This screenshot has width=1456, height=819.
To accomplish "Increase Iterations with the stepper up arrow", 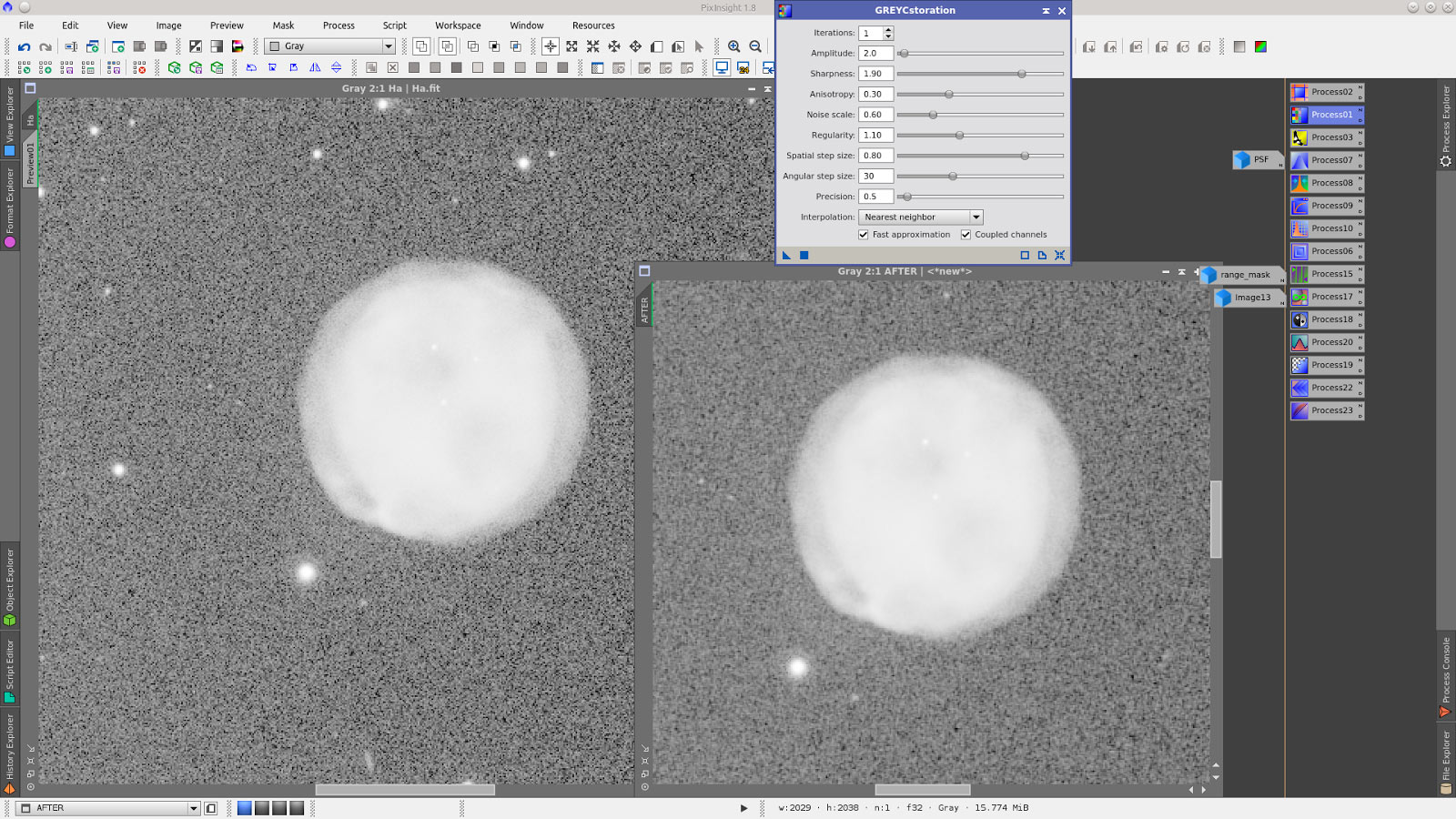I will (x=888, y=29).
